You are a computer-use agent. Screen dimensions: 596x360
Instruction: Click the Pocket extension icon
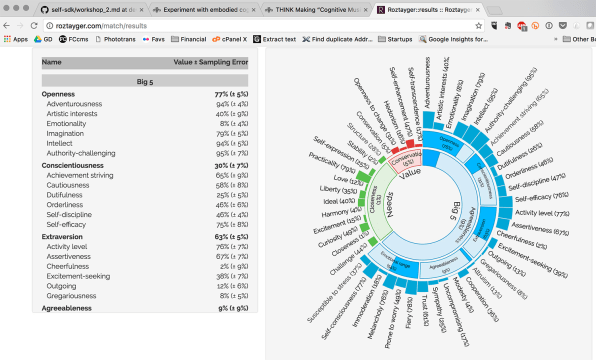click(x=563, y=25)
